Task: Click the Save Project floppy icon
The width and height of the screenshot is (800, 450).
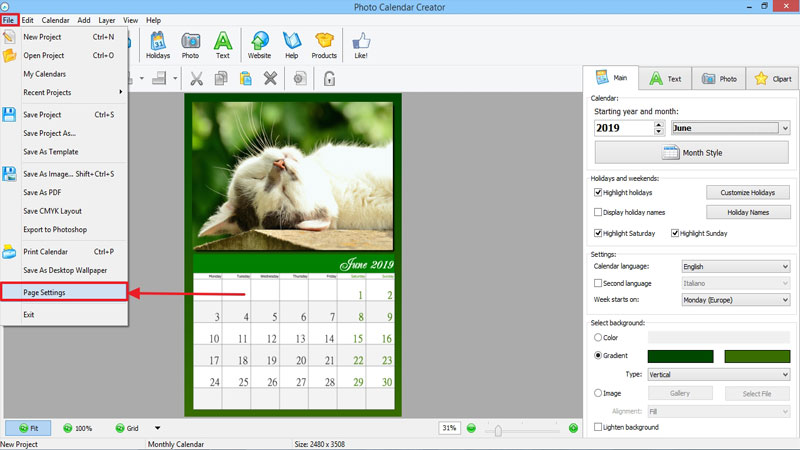Action: (9, 114)
